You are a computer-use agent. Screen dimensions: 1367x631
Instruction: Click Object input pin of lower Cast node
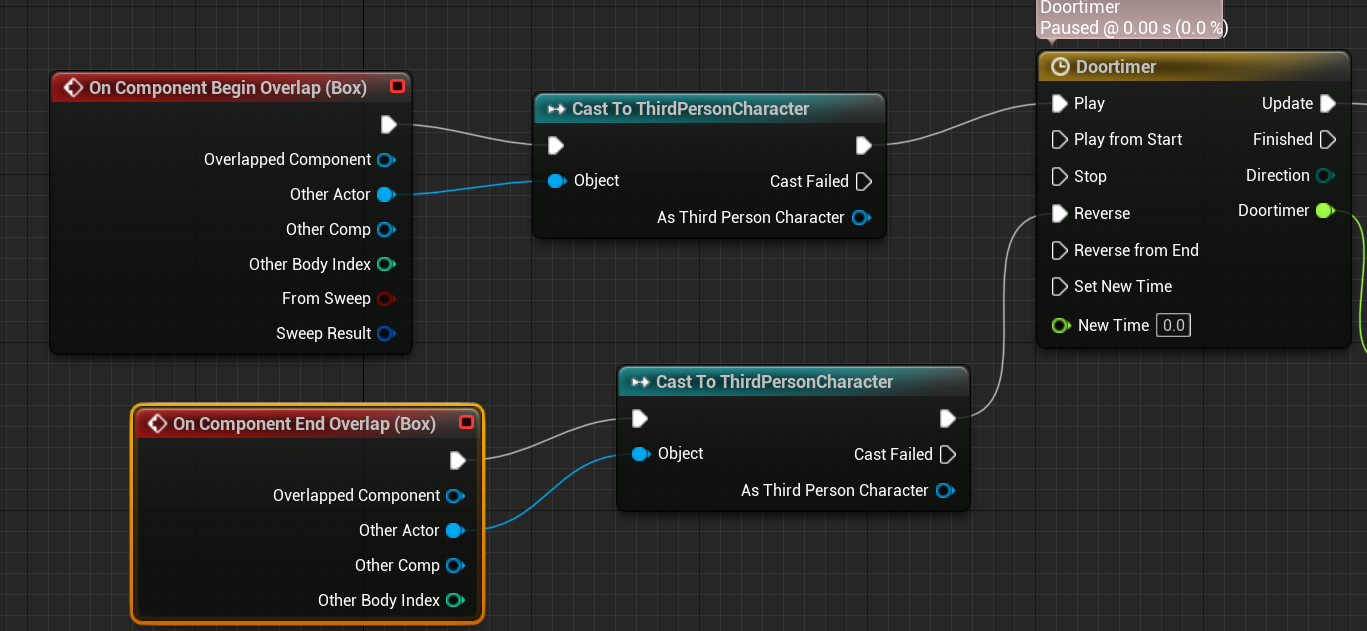[x=641, y=454]
